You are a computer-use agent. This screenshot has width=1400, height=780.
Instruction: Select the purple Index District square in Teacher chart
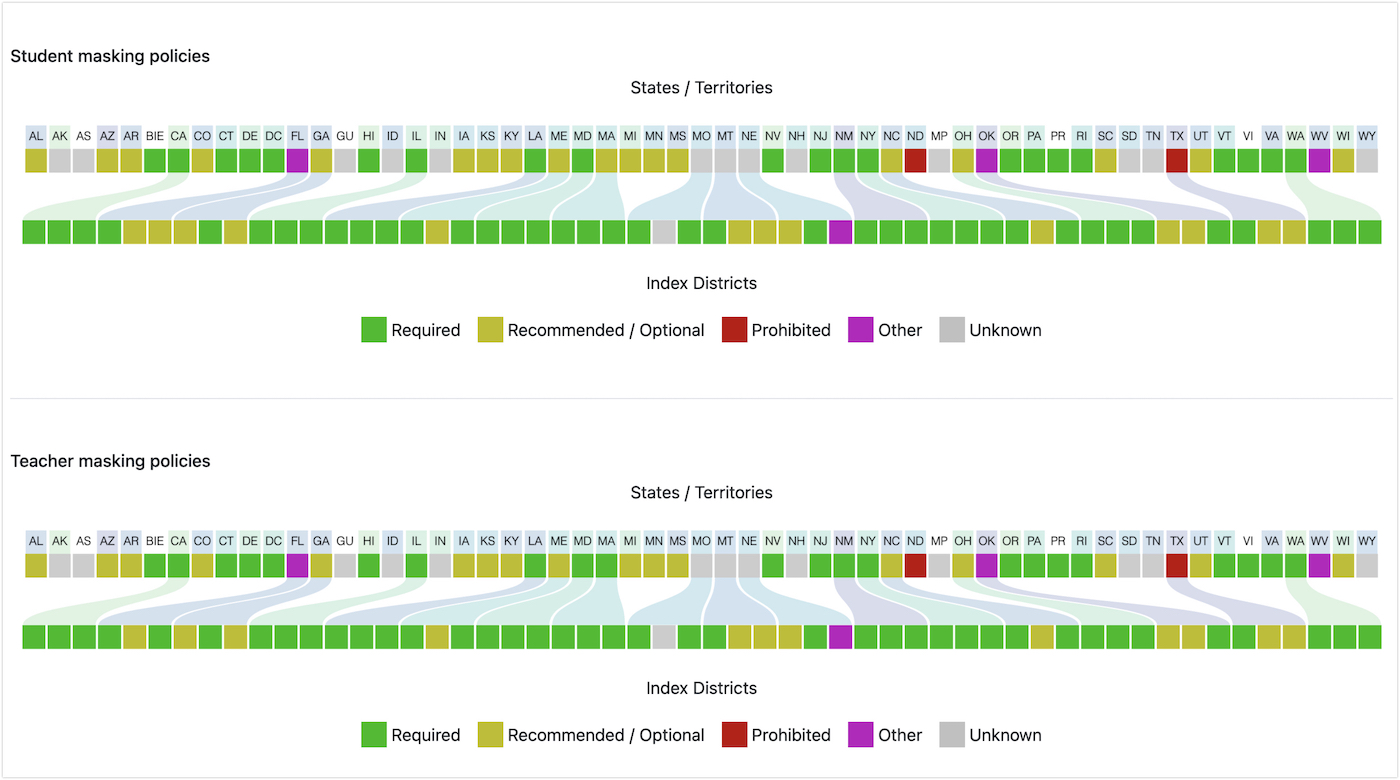840,637
